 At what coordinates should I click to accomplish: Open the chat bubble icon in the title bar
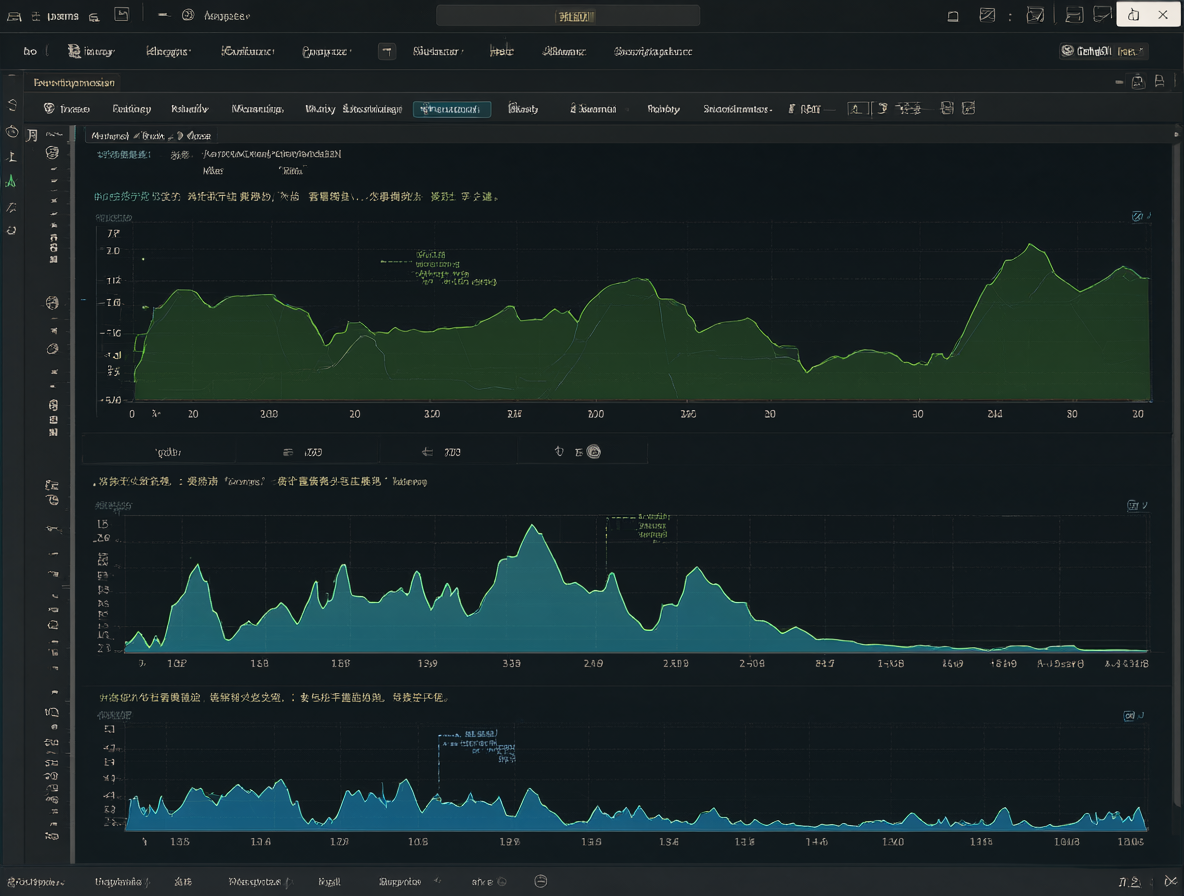pos(1102,15)
